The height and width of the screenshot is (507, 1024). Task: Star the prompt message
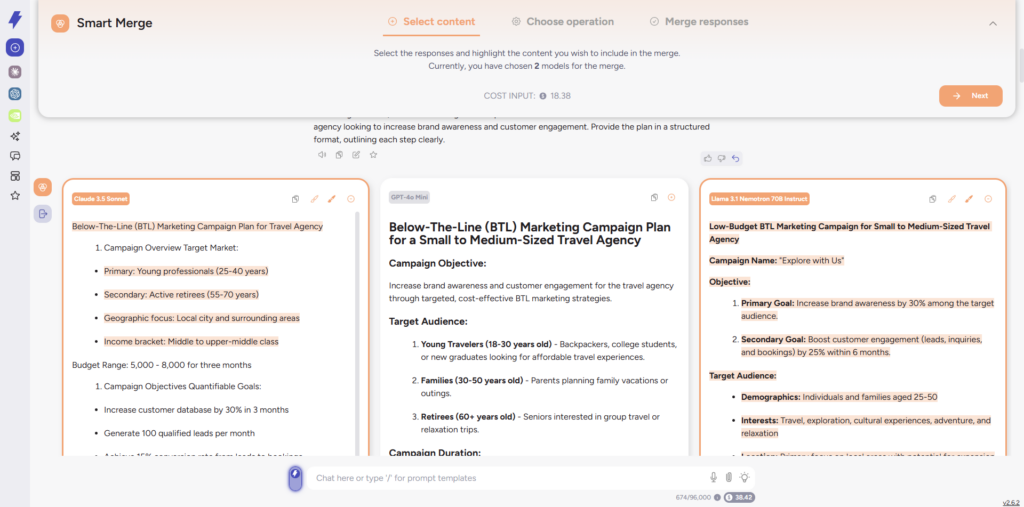point(374,155)
